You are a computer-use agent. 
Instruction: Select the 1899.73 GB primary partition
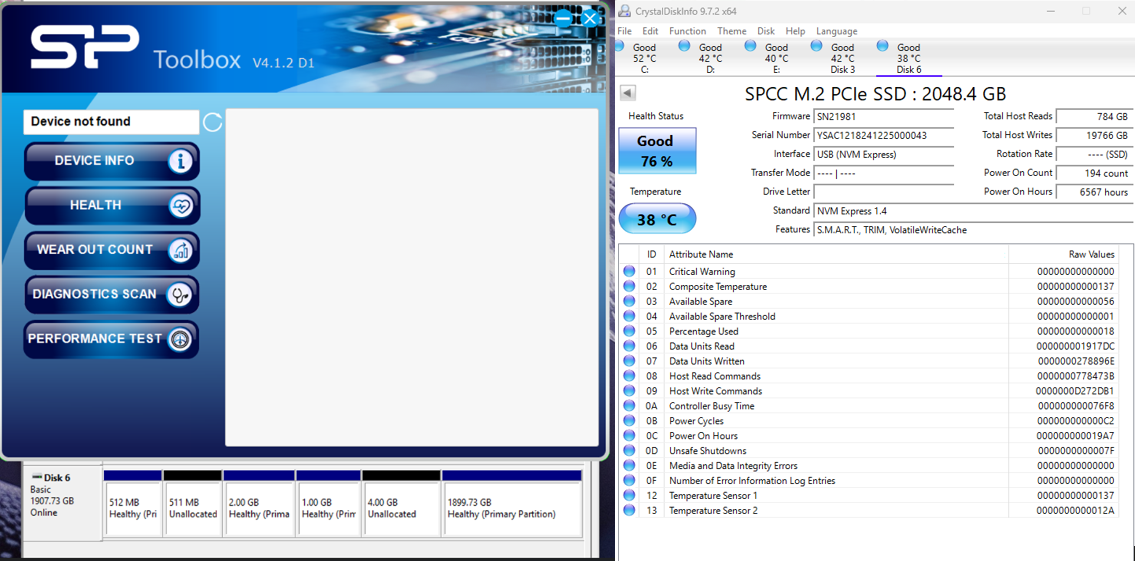[511, 508]
